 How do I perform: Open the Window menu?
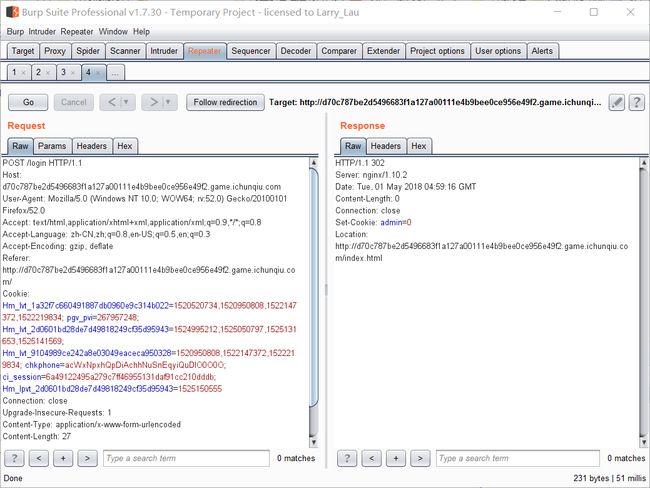[x=113, y=32]
